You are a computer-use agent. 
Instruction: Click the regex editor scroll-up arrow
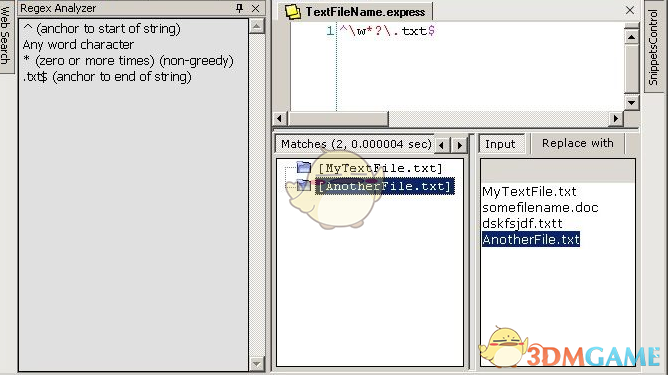[632, 37]
